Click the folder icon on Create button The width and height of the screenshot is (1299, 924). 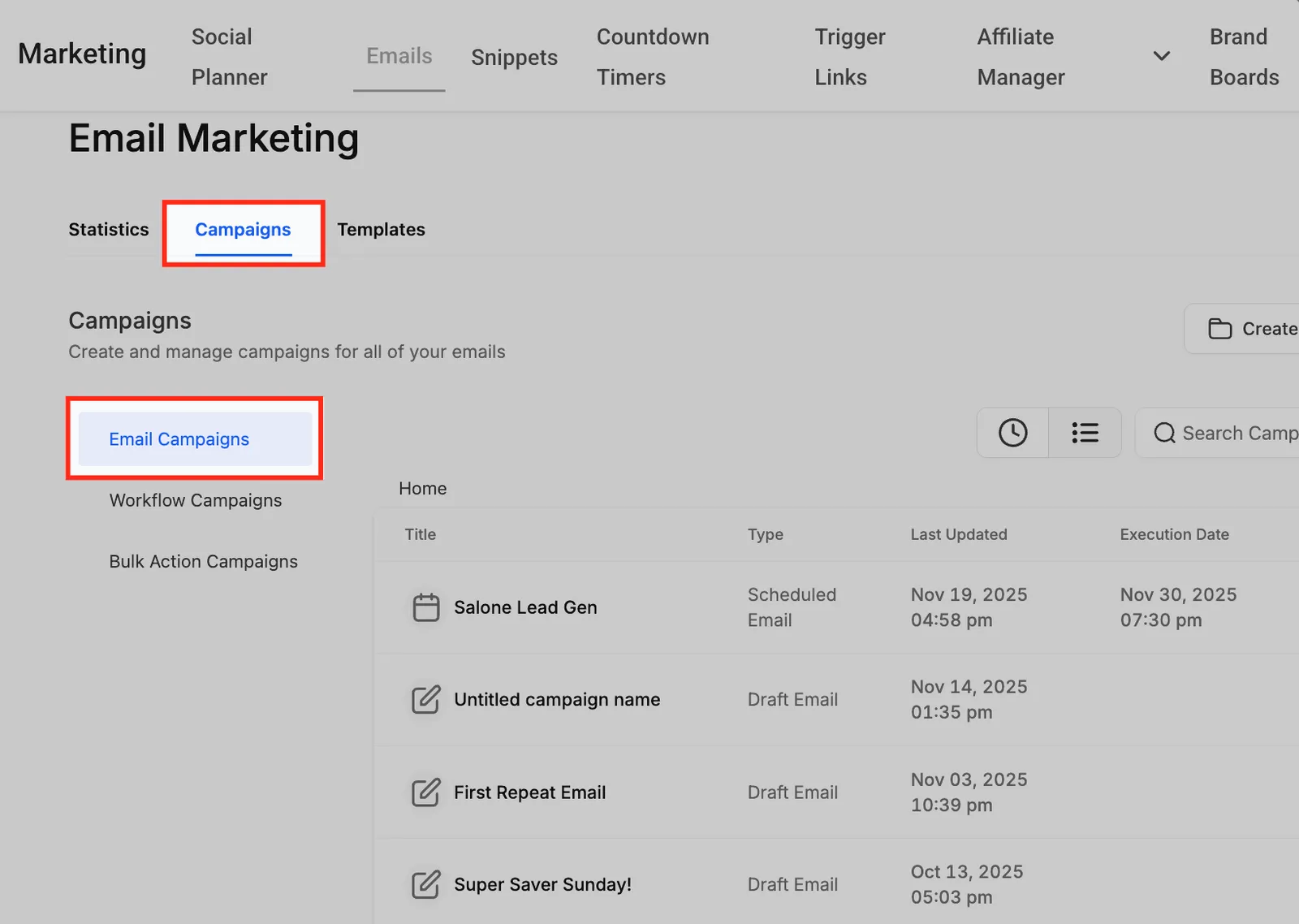[1219, 329]
